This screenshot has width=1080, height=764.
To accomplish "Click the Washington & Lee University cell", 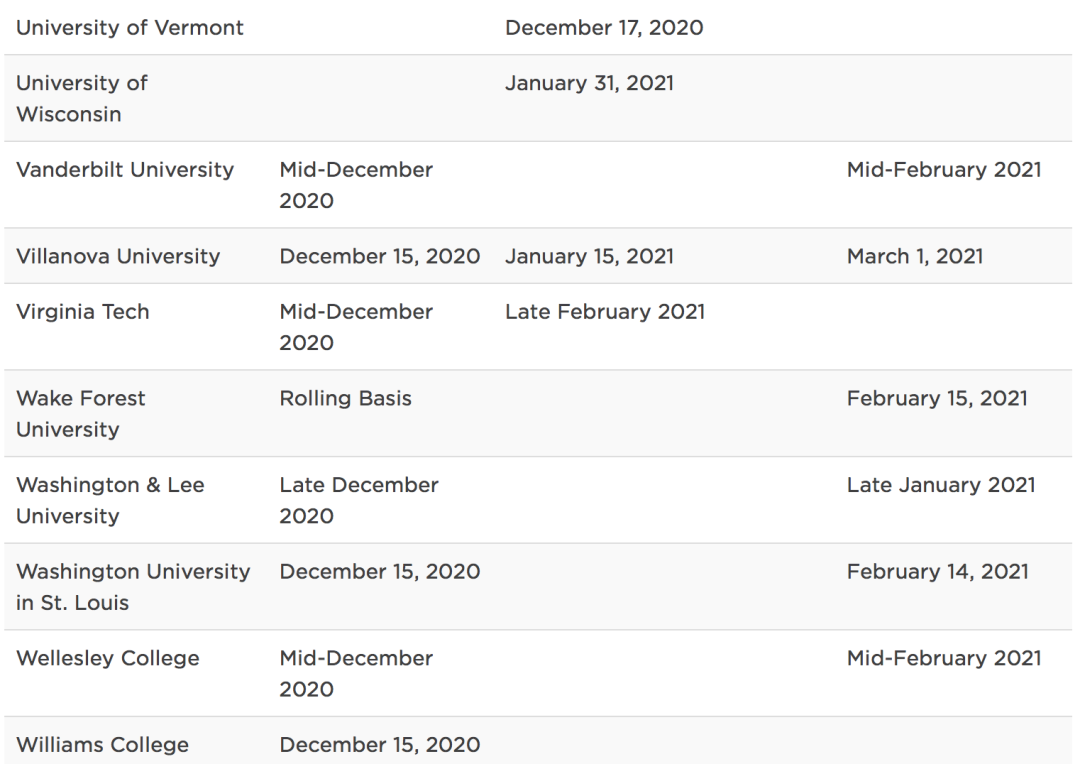I will (x=110, y=500).
